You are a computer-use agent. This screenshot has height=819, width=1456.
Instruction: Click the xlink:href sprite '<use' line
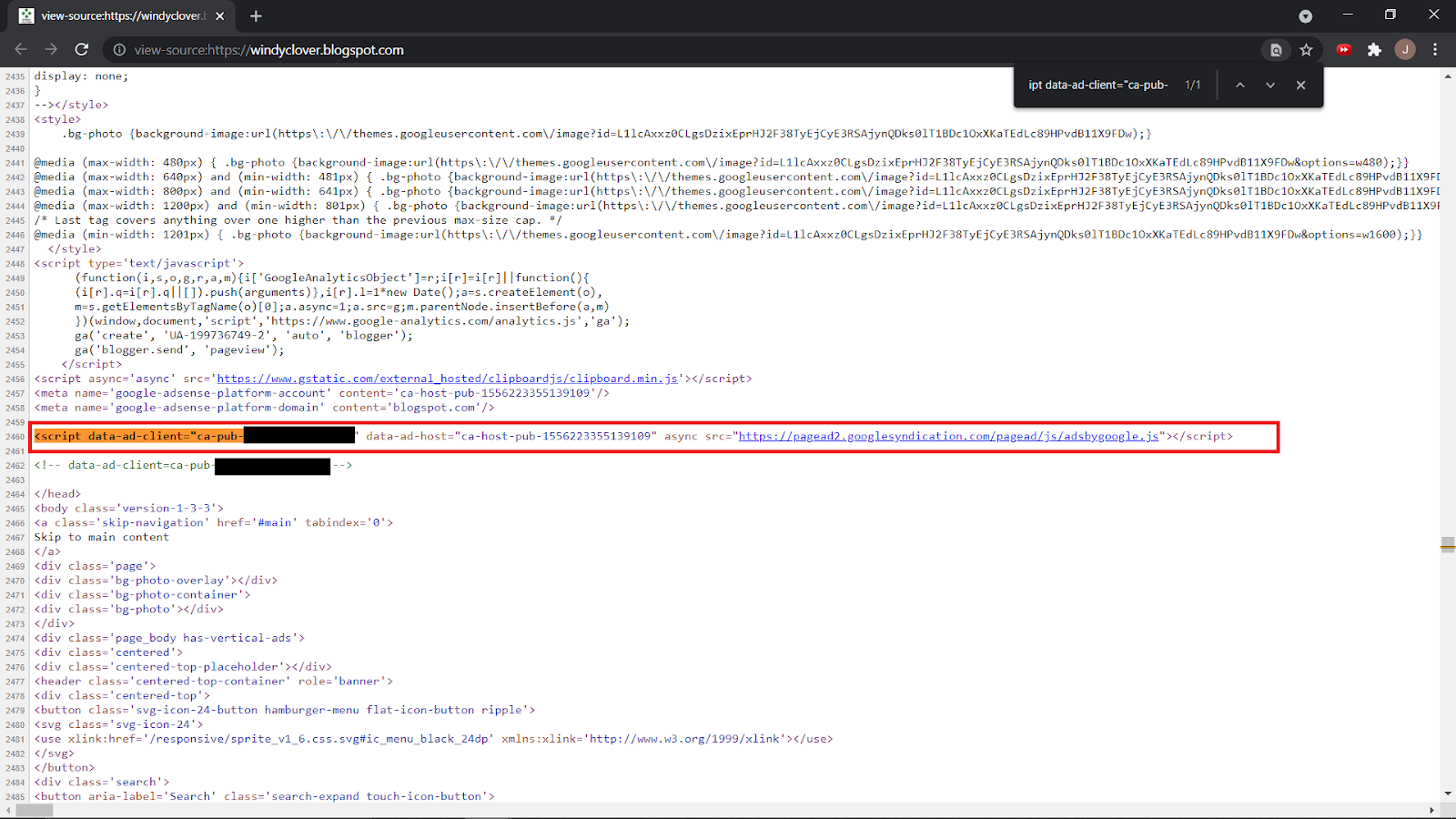(x=433, y=739)
